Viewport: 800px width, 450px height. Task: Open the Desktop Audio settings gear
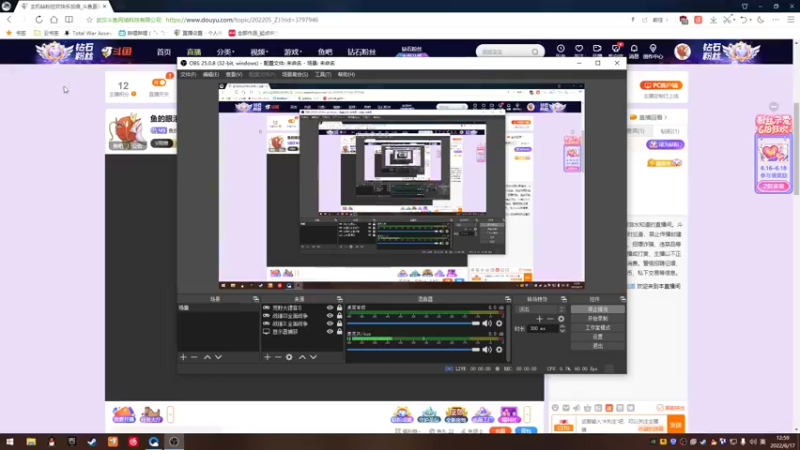(x=499, y=323)
